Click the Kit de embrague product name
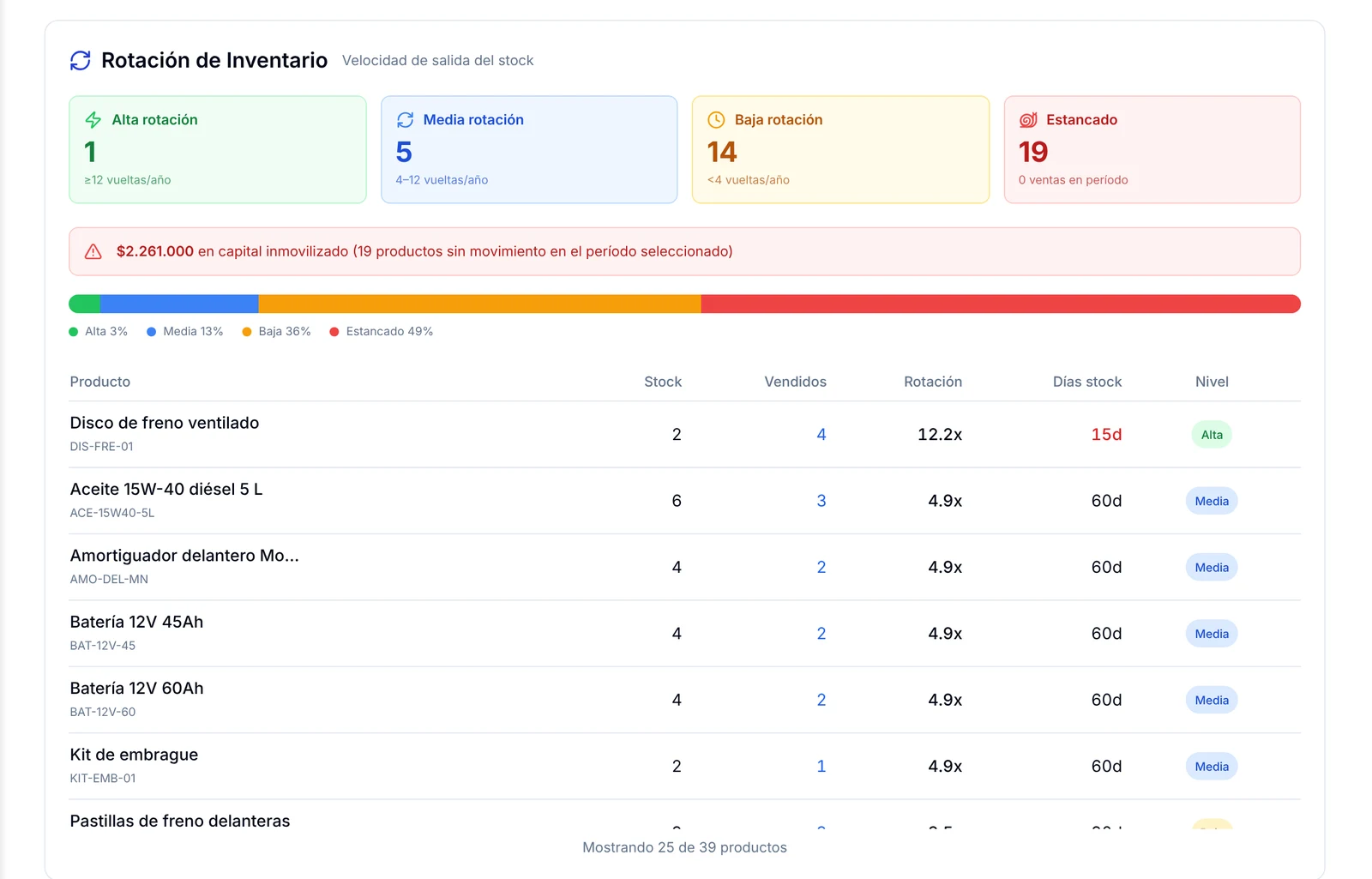The width and height of the screenshot is (1372, 879). coord(134,755)
